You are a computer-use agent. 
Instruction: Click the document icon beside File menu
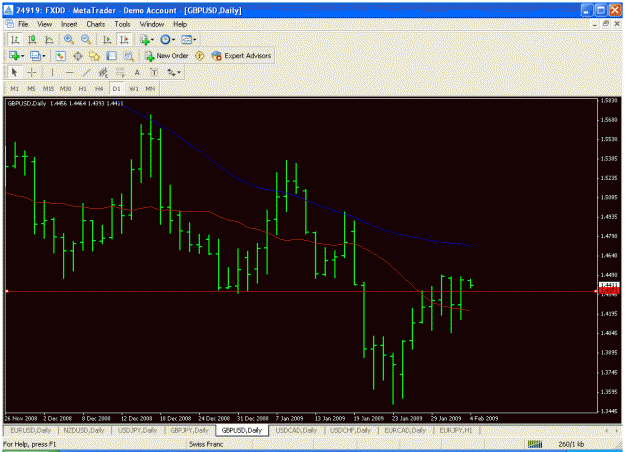tap(10, 24)
